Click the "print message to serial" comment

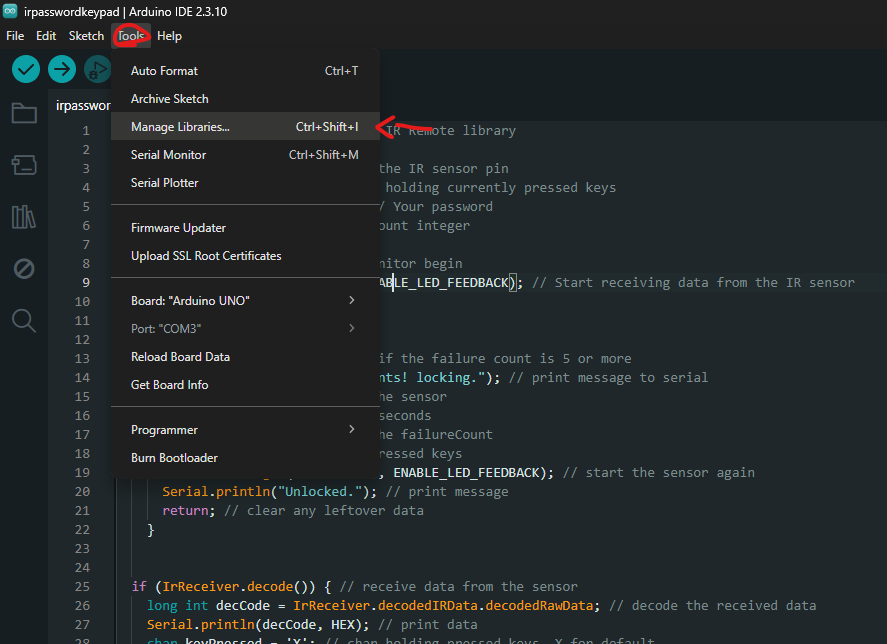click(x=608, y=377)
